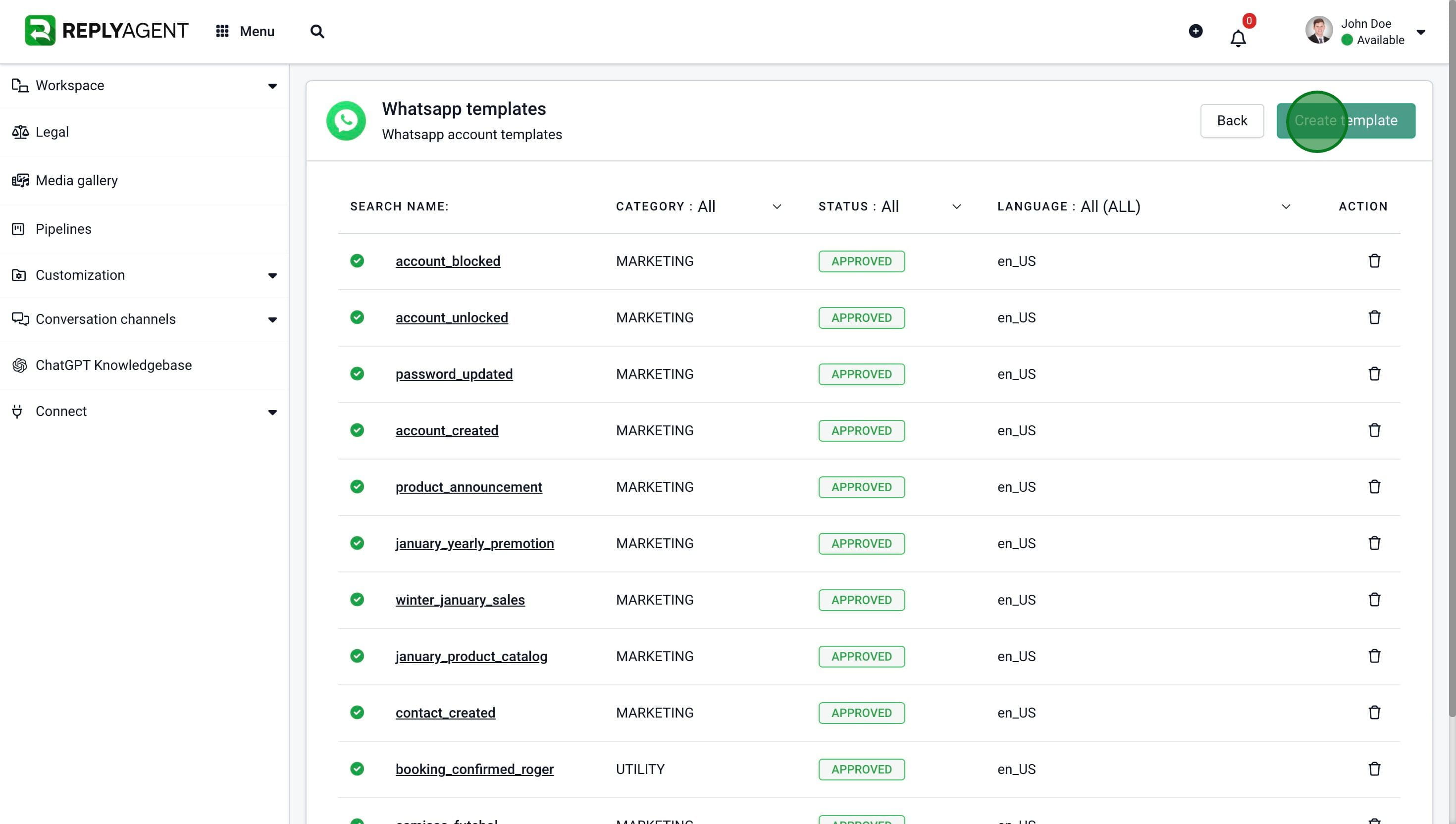Viewport: 1456px width, 824px height.
Task: Open the John Doe account dropdown arrow
Action: (1420, 32)
